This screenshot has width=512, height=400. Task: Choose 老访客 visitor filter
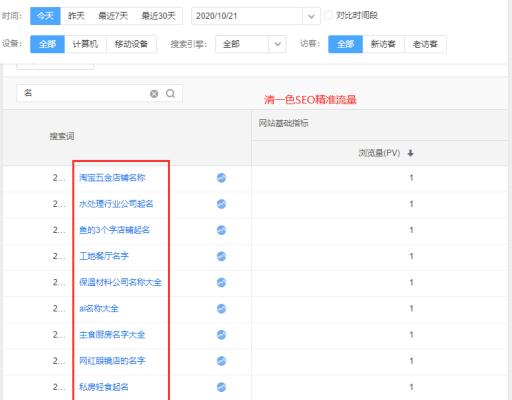click(x=425, y=44)
